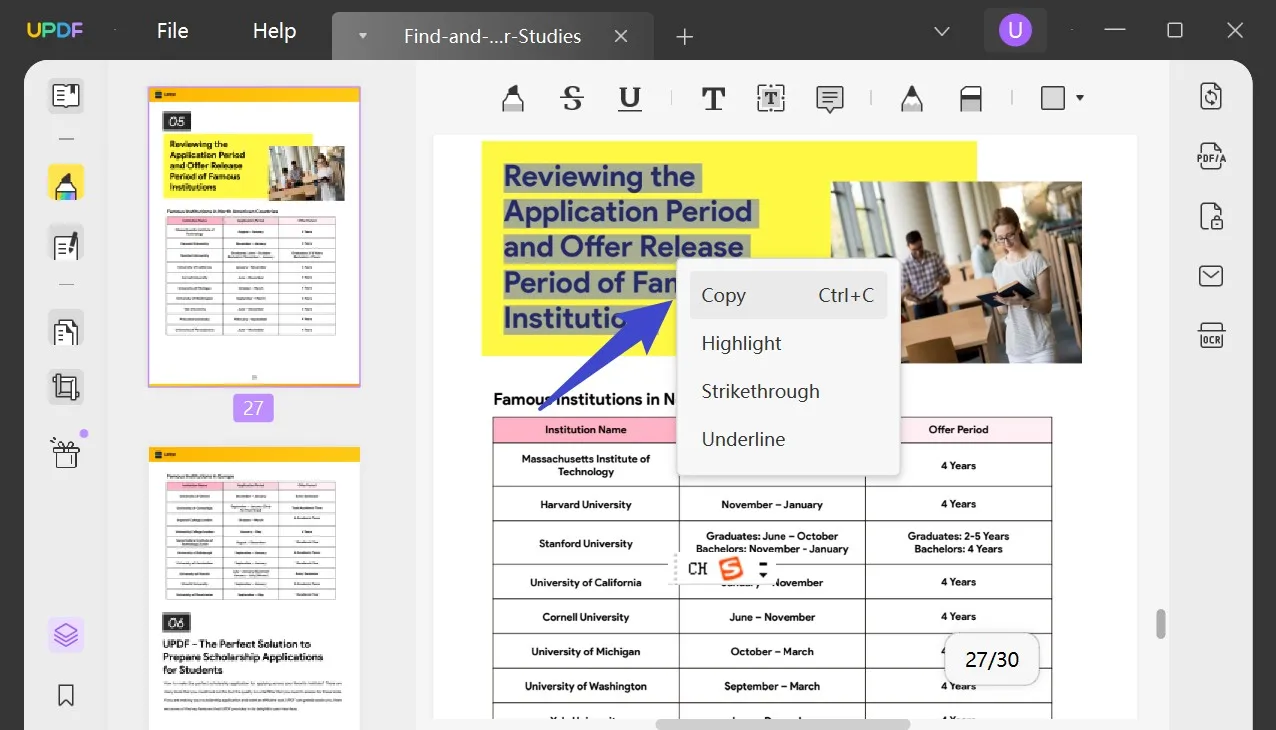Viewport: 1276px width, 730px height.
Task: Open the OCR recognition tool
Action: tap(1211, 335)
